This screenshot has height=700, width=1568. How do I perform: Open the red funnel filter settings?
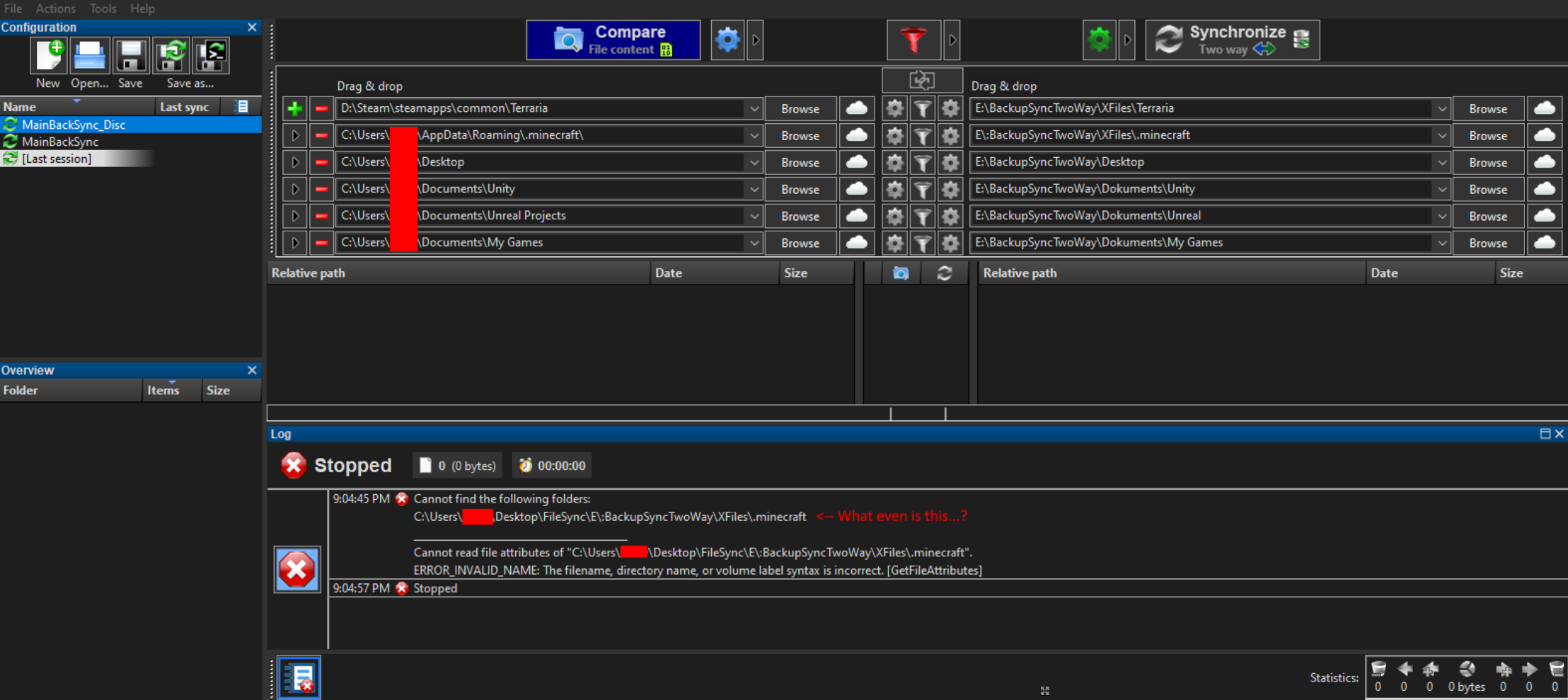pos(913,40)
